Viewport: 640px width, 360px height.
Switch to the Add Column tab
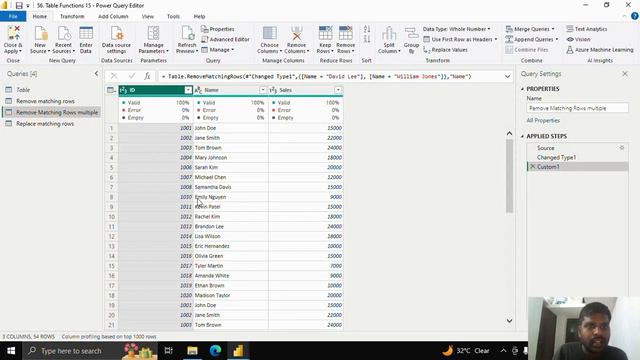[x=113, y=16]
